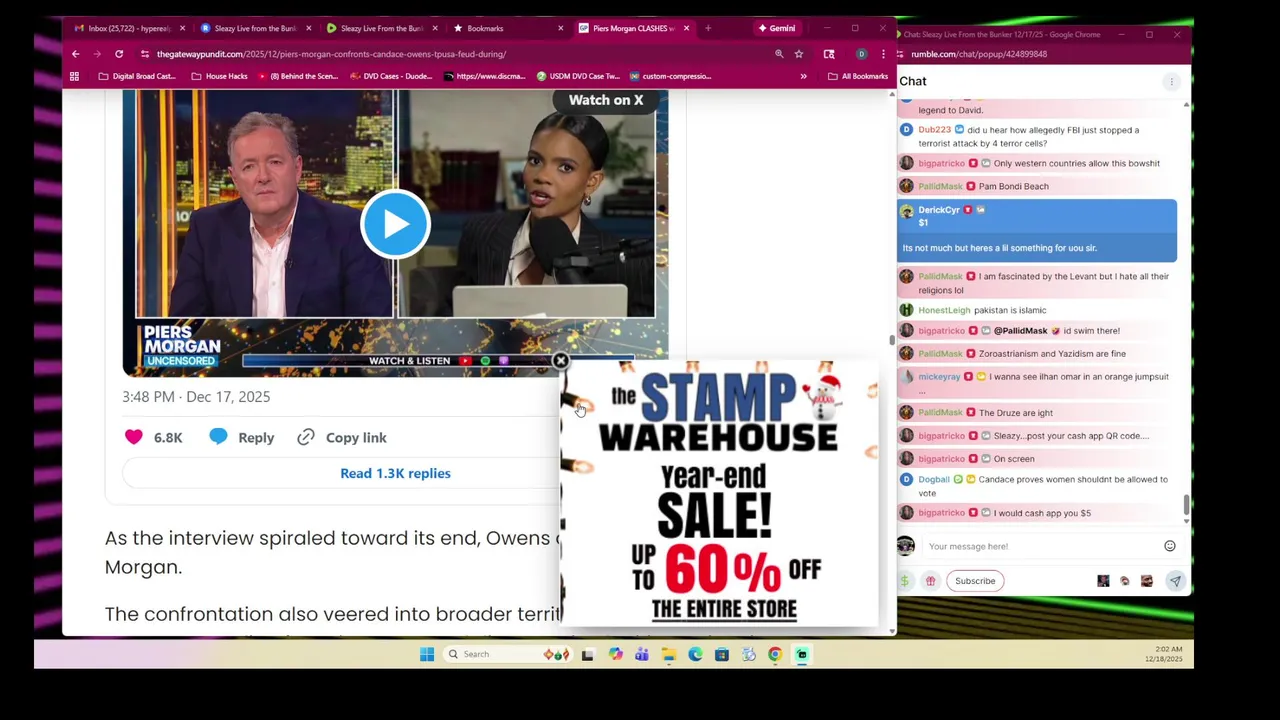Switch to first Sleazy Live from the Bunker tab
This screenshot has height=720, width=1280.
[x=256, y=28]
